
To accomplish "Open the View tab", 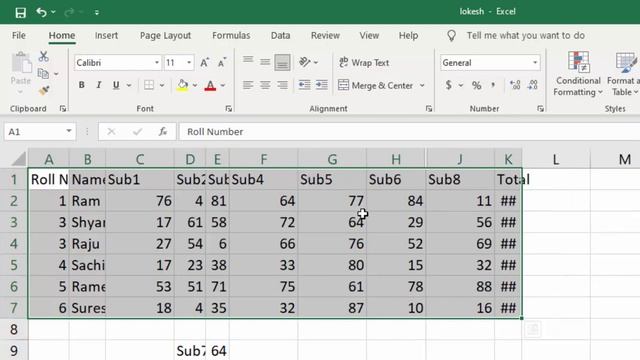I will 369,36.
